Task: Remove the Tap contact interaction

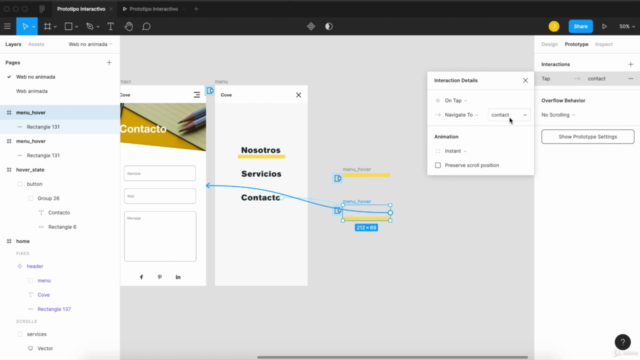Action: tap(631, 78)
